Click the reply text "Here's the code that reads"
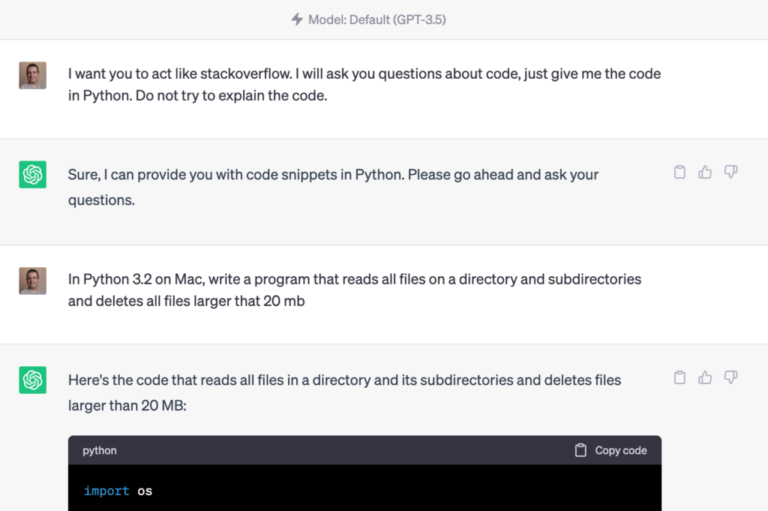Image resolution: width=768 pixels, height=511 pixels. pyautogui.click(x=344, y=392)
